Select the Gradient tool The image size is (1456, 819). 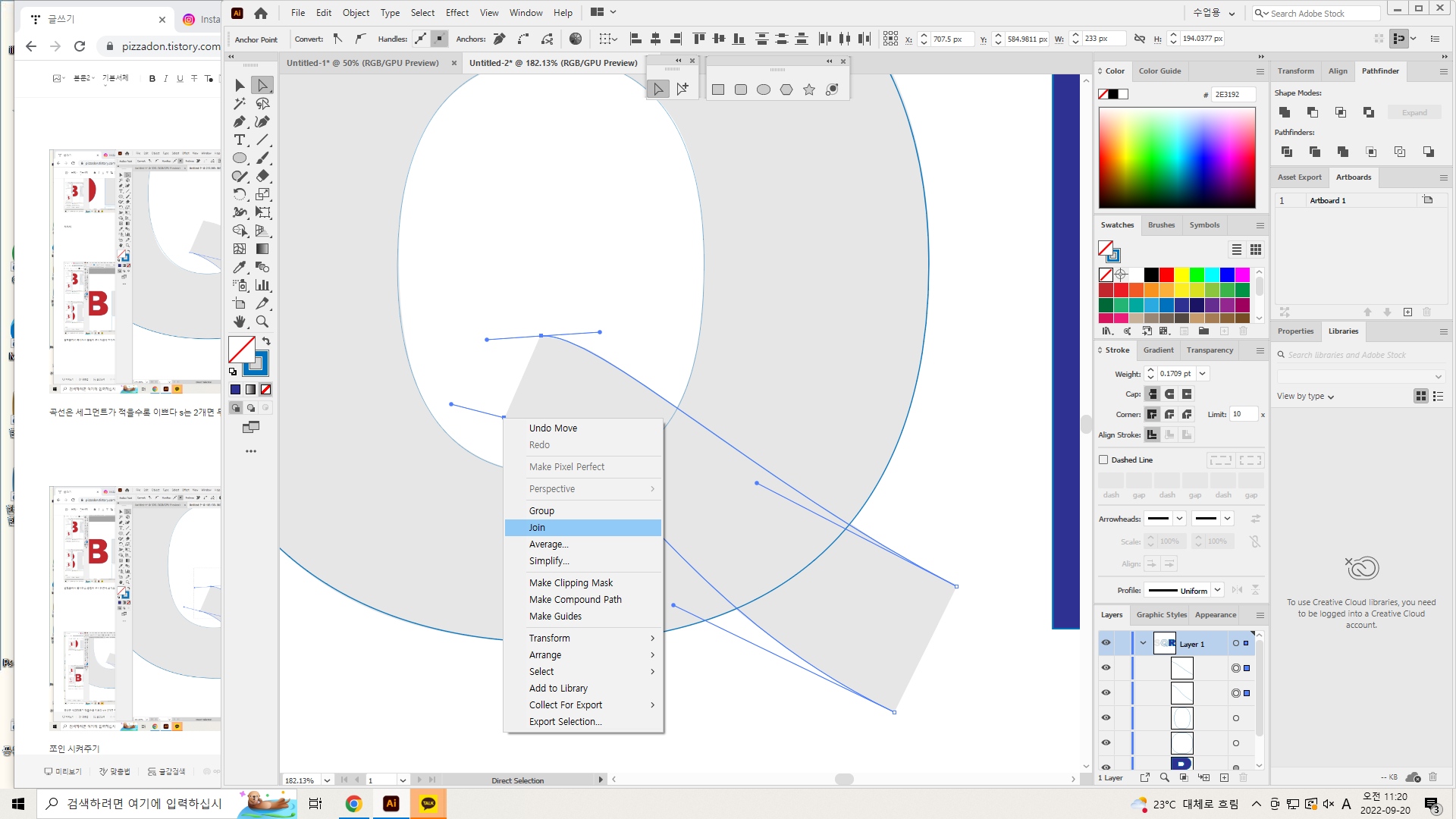[x=262, y=249]
